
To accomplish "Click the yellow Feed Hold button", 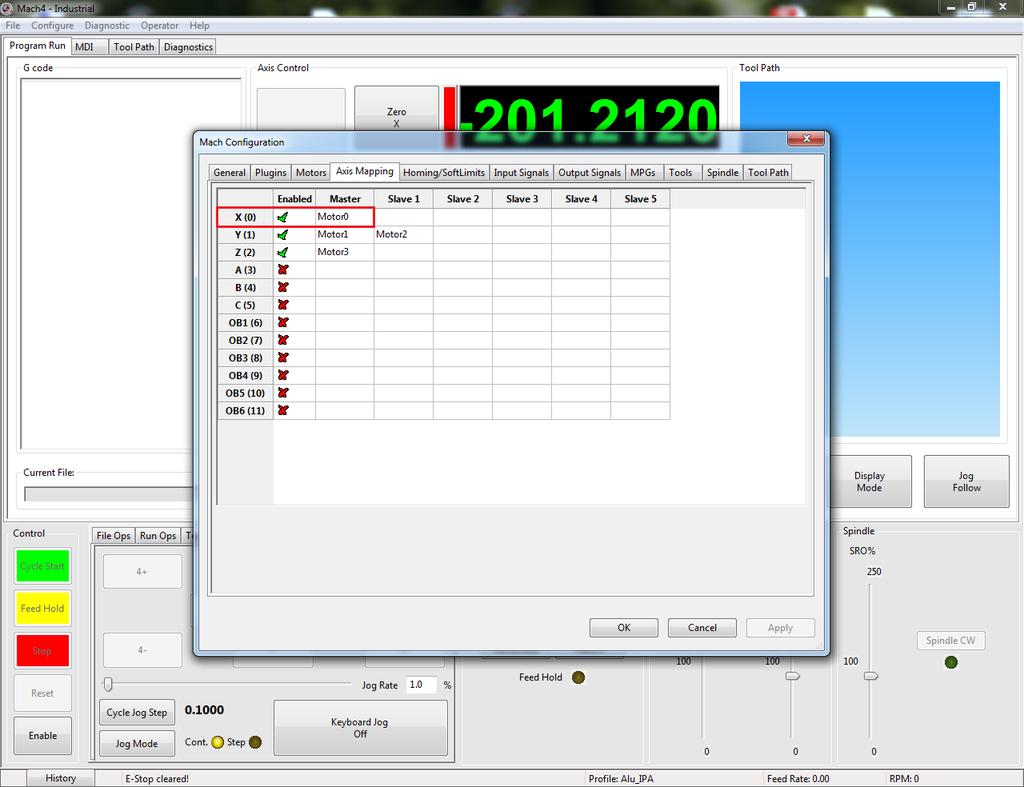I will click(42, 609).
